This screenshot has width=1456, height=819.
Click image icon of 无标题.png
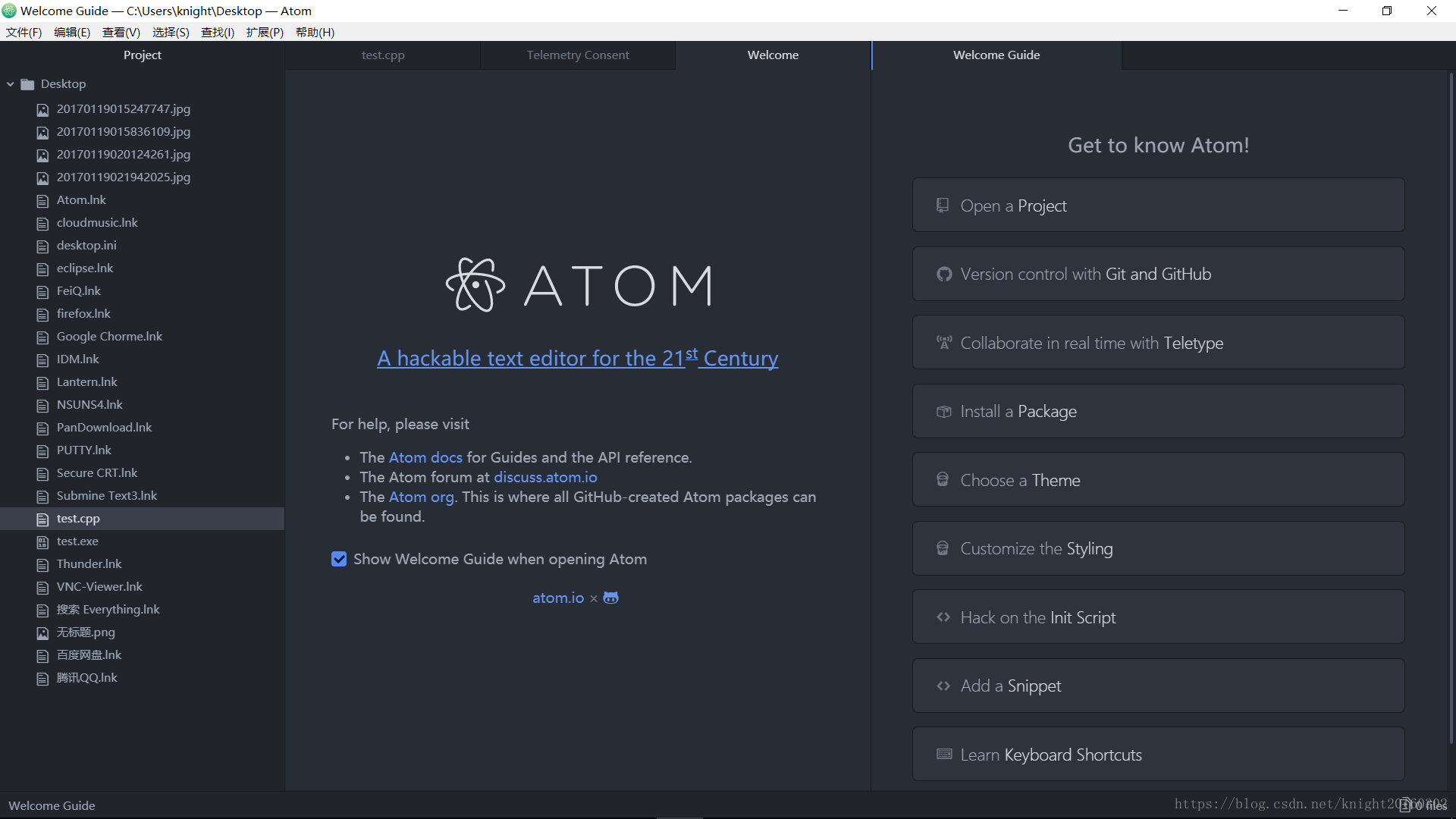pyautogui.click(x=42, y=633)
